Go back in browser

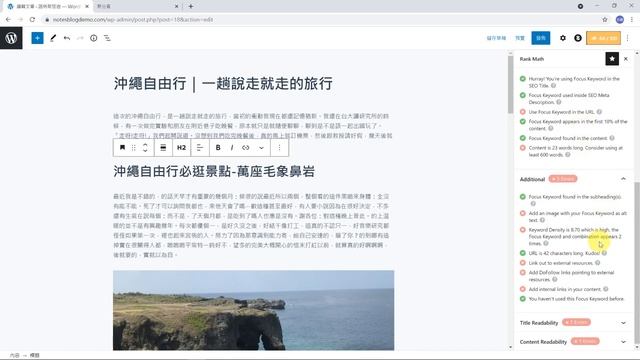click(x=8, y=20)
